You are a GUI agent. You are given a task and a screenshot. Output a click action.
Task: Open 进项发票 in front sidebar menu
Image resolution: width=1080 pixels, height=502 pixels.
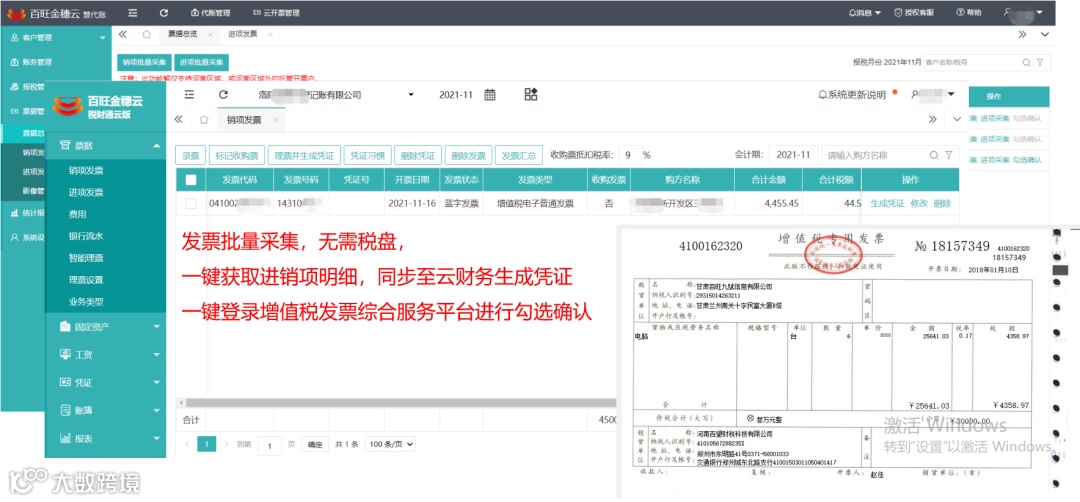[86, 192]
